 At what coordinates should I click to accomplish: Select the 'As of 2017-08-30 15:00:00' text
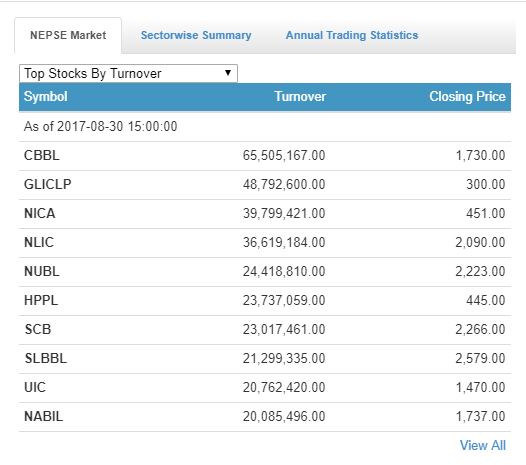click(101, 126)
